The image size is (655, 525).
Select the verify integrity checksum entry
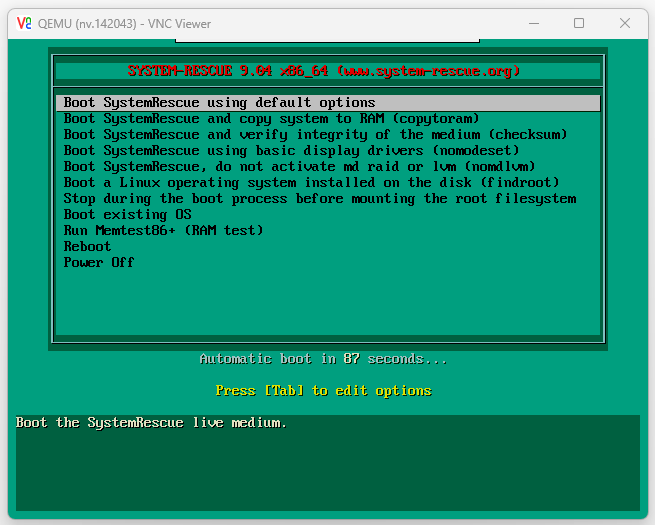315,135
